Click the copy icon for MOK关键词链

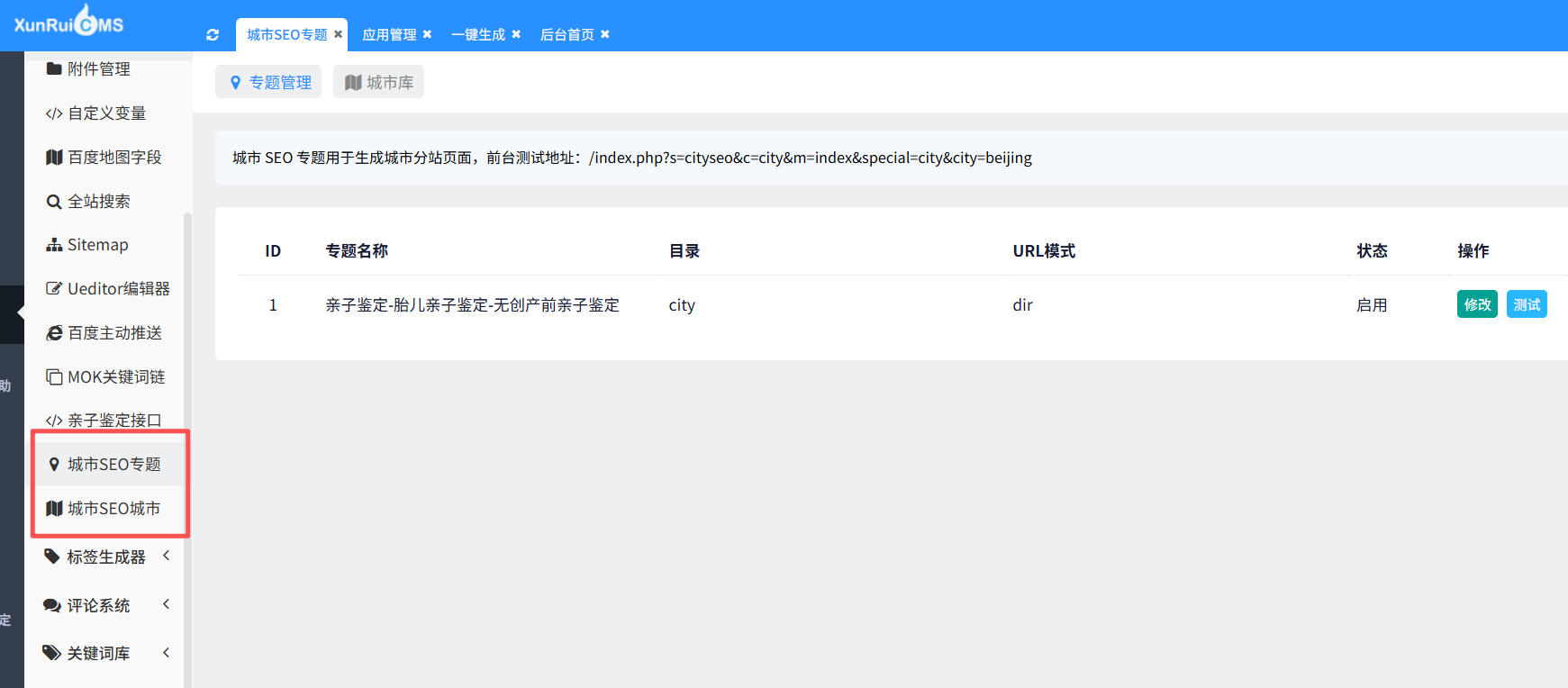tap(54, 377)
